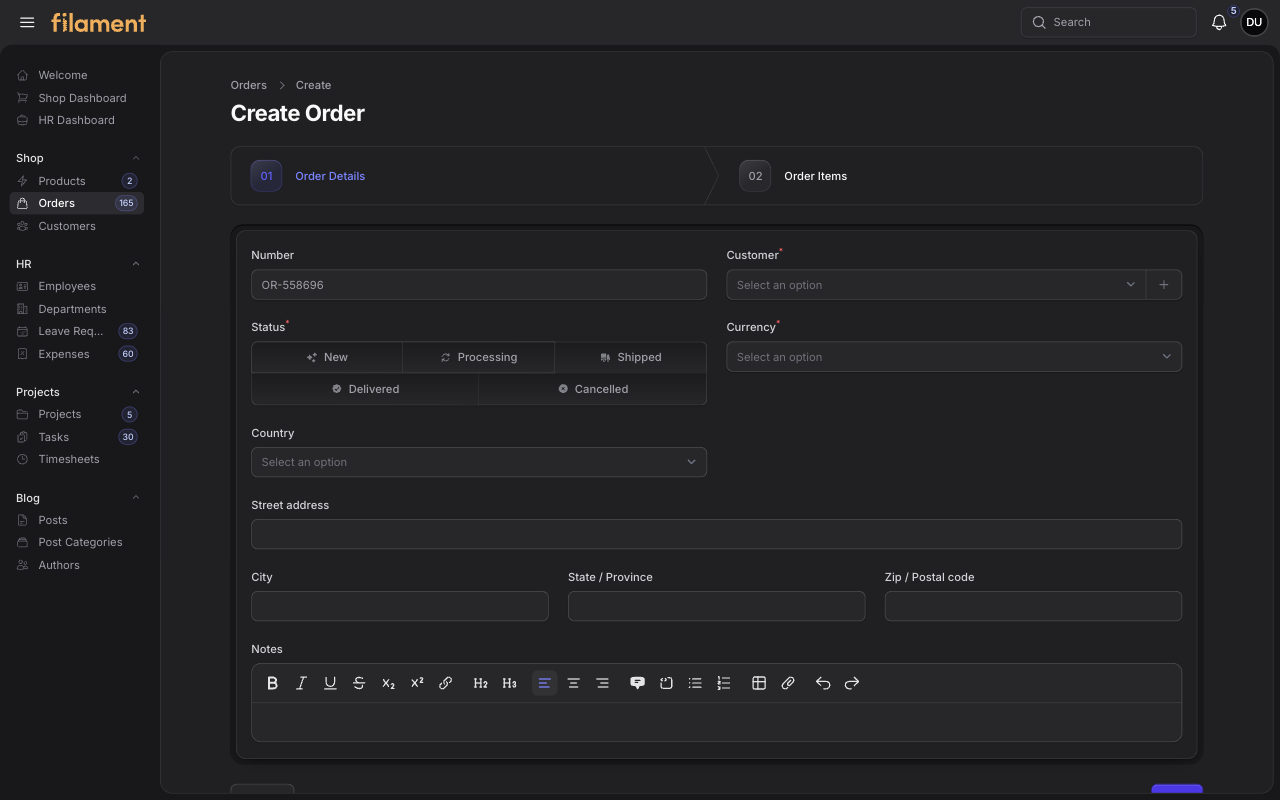
Task: Toggle underline formatting in Notes toolbar
Action: [330, 683]
